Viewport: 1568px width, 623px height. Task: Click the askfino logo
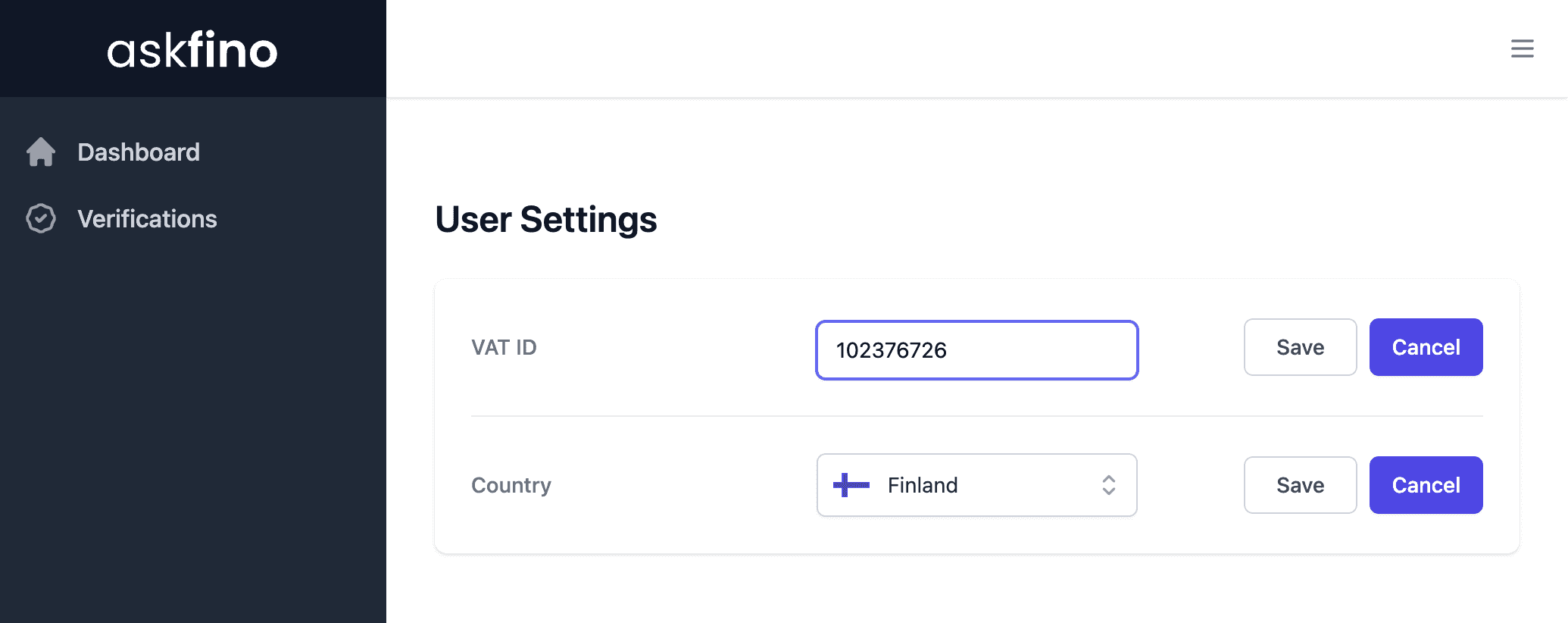(192, 50)
